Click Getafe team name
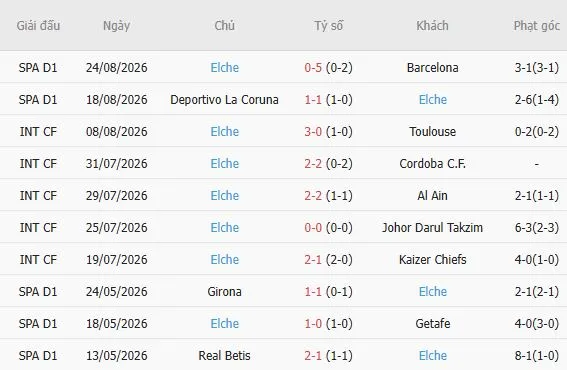 click(432, 324)
